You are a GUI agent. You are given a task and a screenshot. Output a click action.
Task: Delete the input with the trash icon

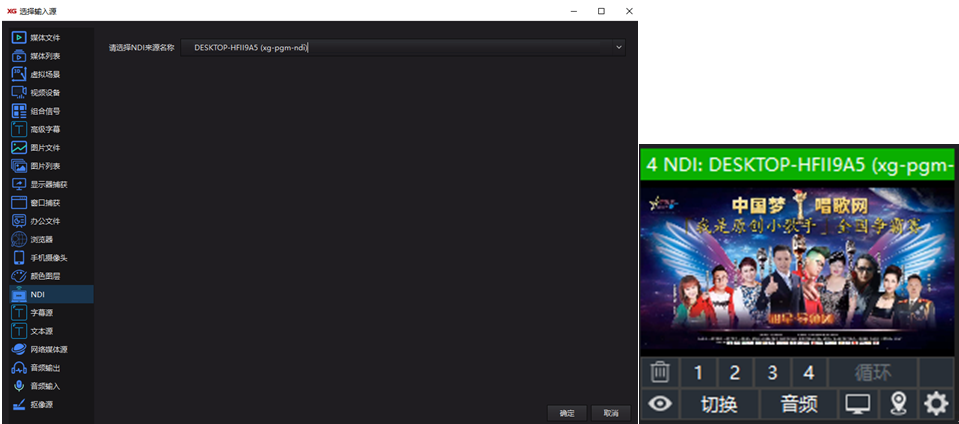tap(659, 373)
